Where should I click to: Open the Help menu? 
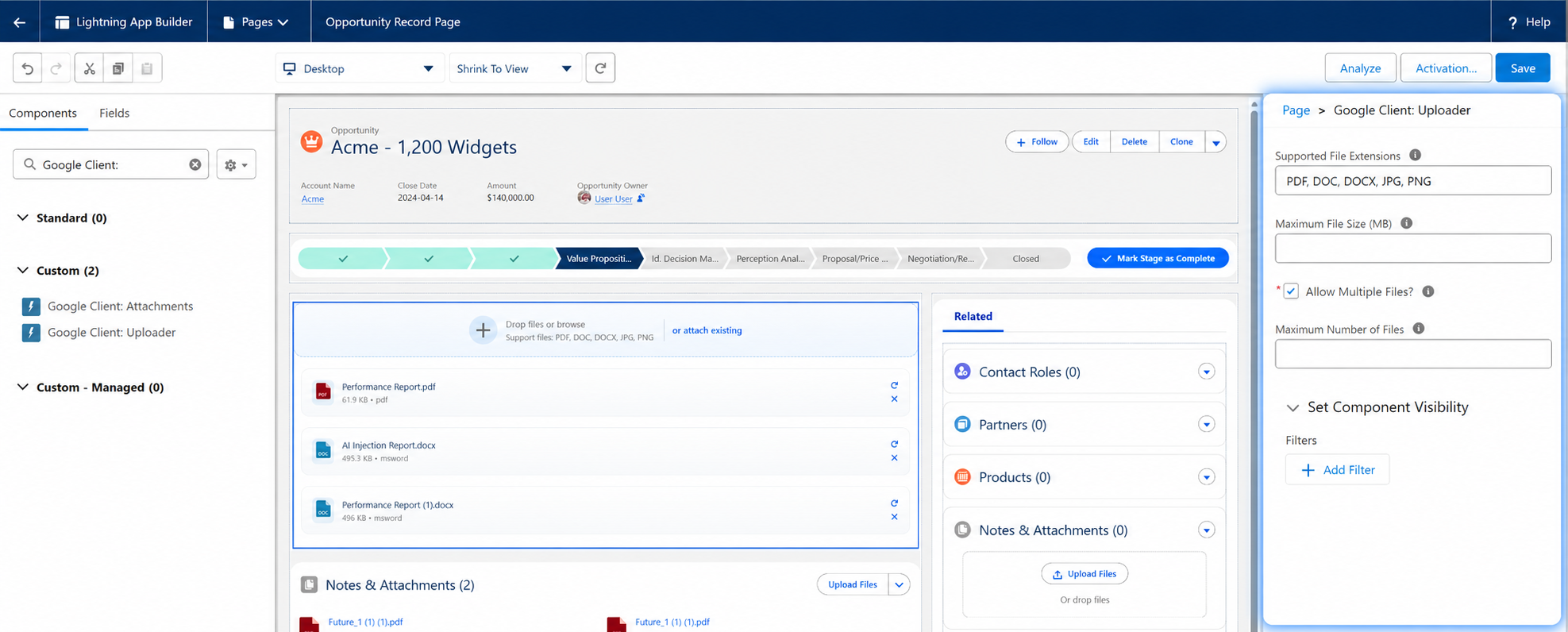coord(1529,22)
